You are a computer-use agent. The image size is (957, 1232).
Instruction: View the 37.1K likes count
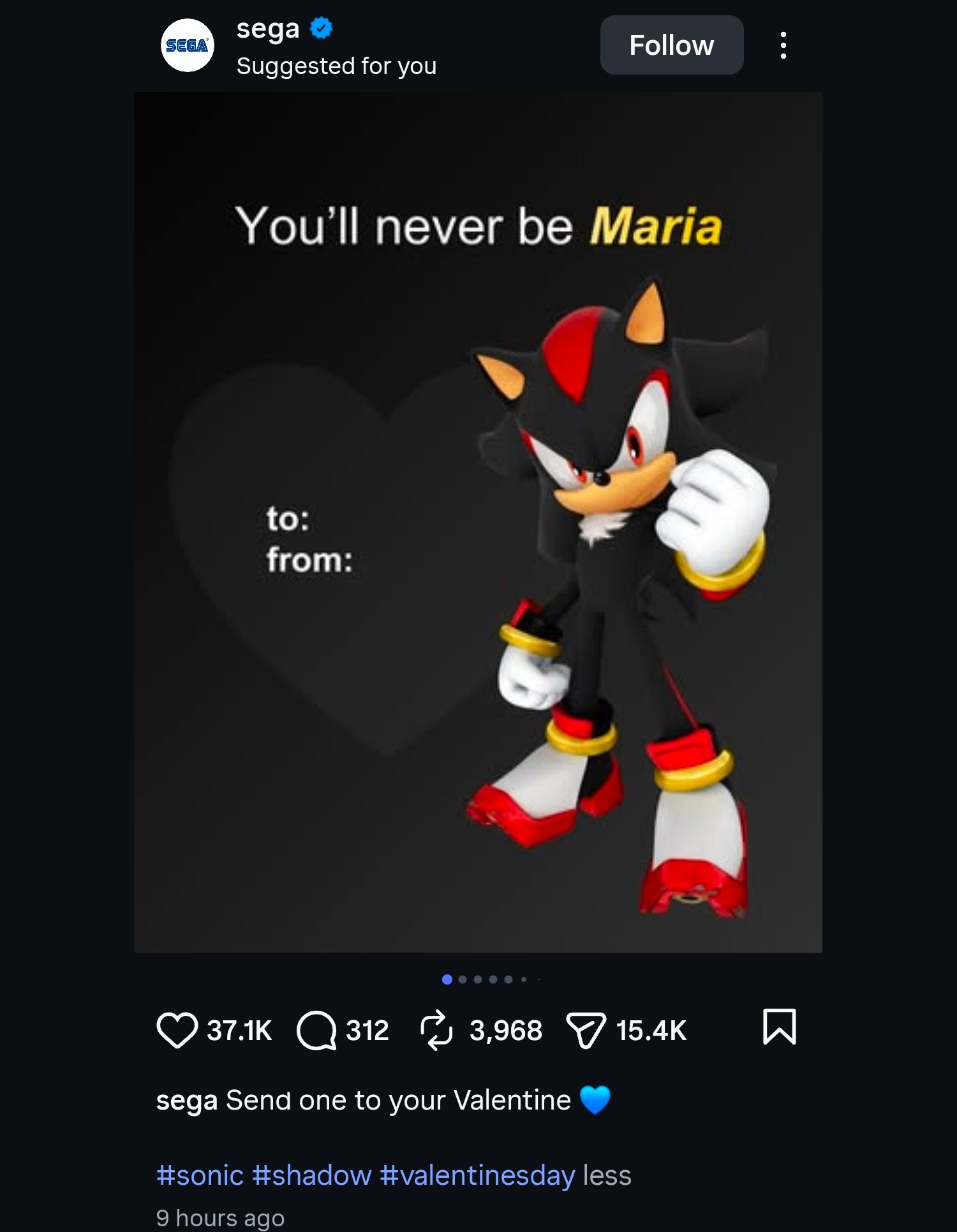239,1030
